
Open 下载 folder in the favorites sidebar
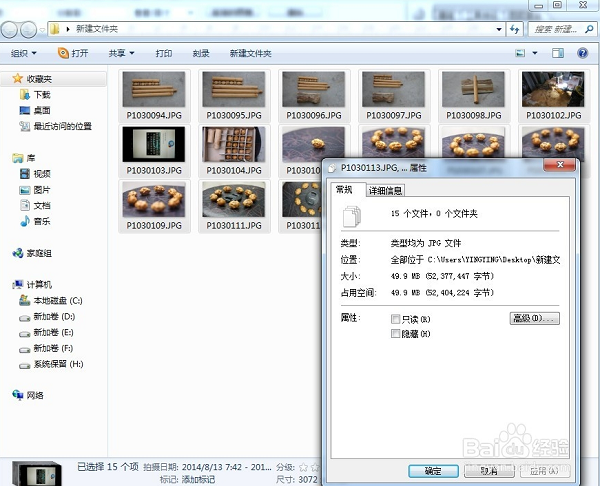pyautogui.click(x=41, y=94)
